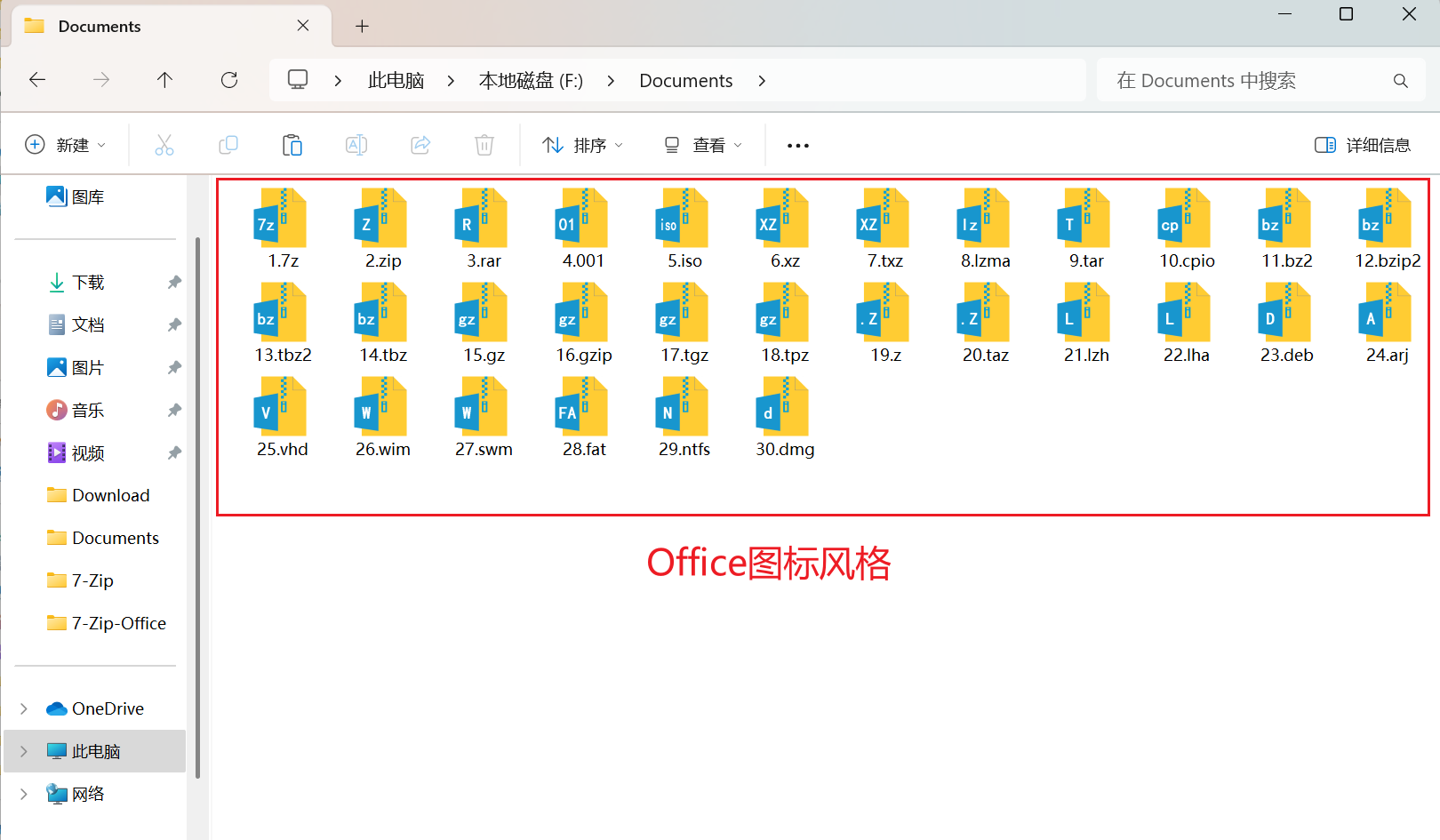Image resolution: width=1440 pixels, height=840 pixels.
Task: Select the 9.tar file icon
Action: pos(1084,218)
